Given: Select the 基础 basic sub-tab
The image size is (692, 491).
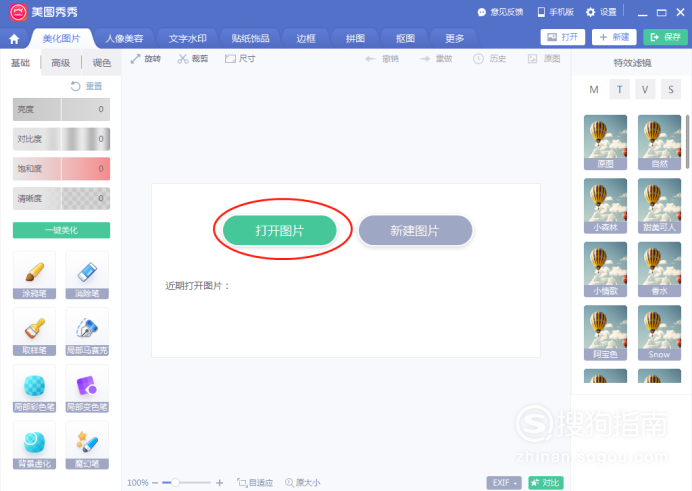Looking at the screenshot, I should click(x=20, y=63).
